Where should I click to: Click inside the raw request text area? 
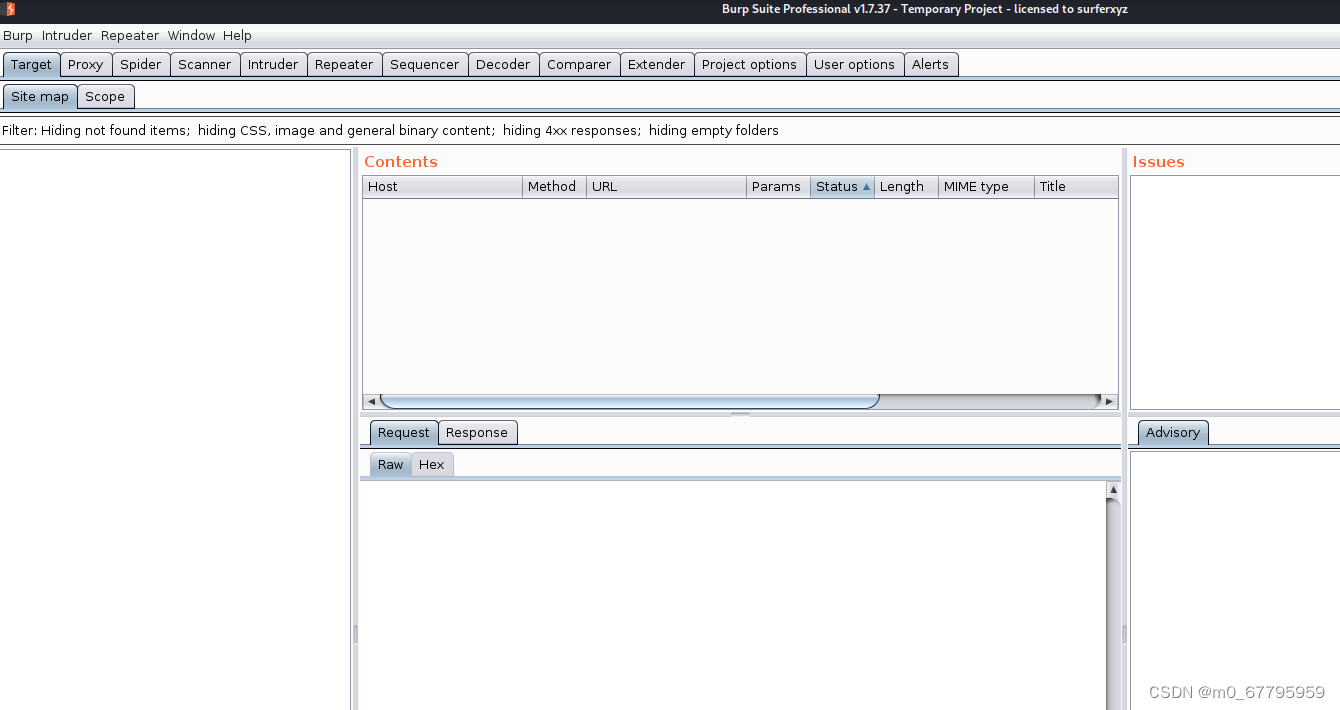click(732, 596)
